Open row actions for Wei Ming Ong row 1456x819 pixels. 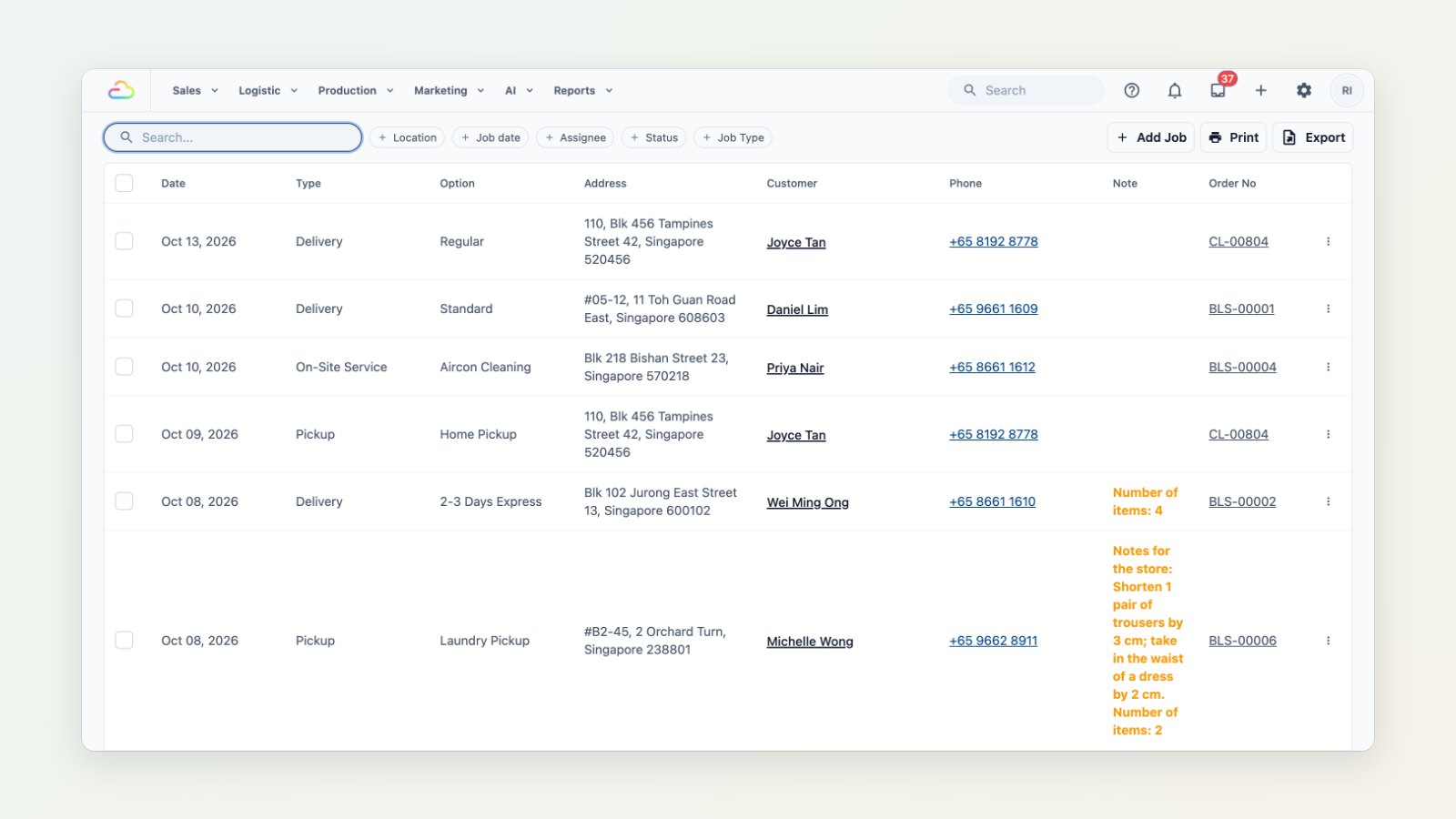(1329, 501)
